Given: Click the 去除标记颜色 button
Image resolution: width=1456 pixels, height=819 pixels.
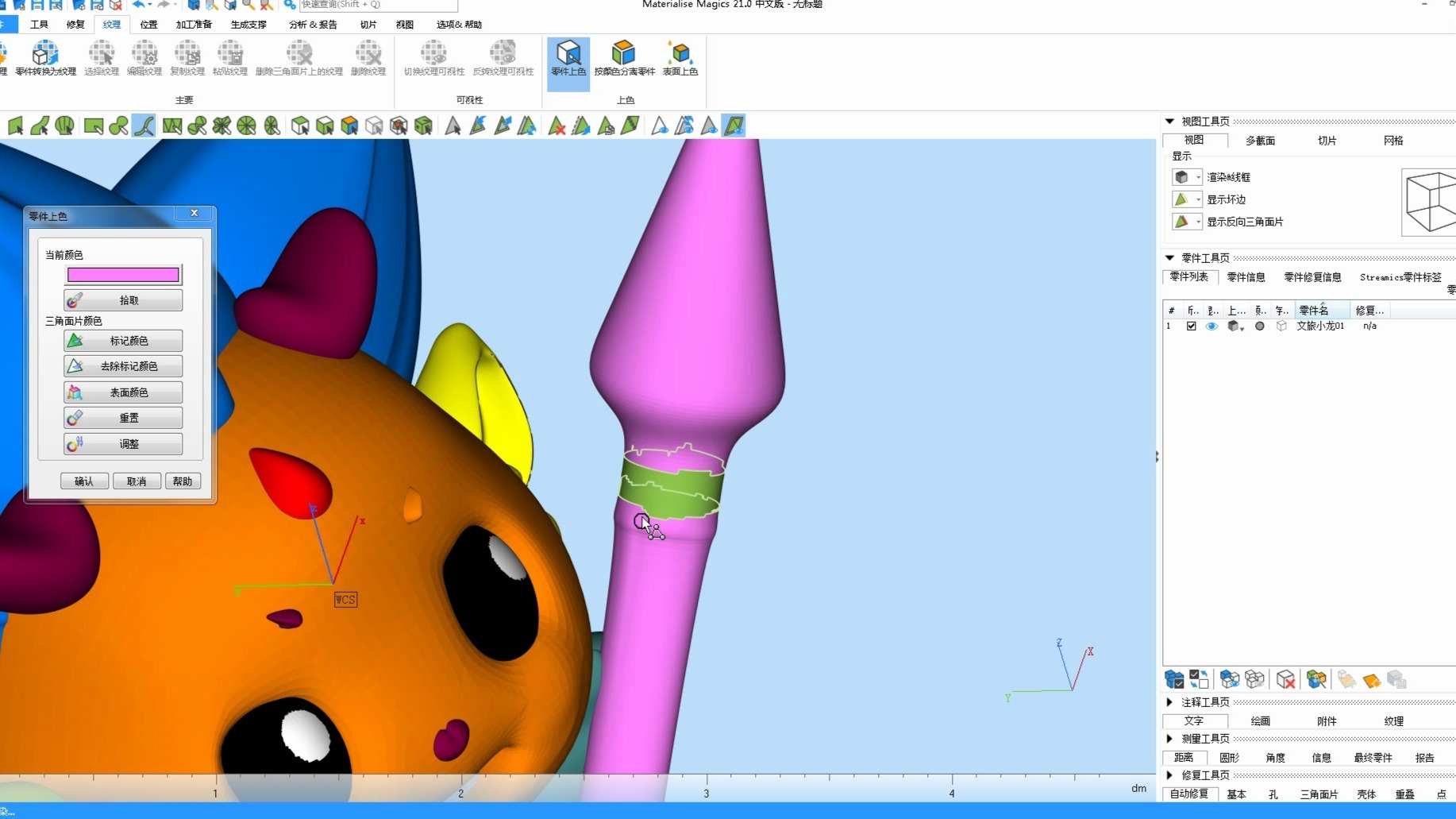Looking at the screenshot, I should click(123, 366).
